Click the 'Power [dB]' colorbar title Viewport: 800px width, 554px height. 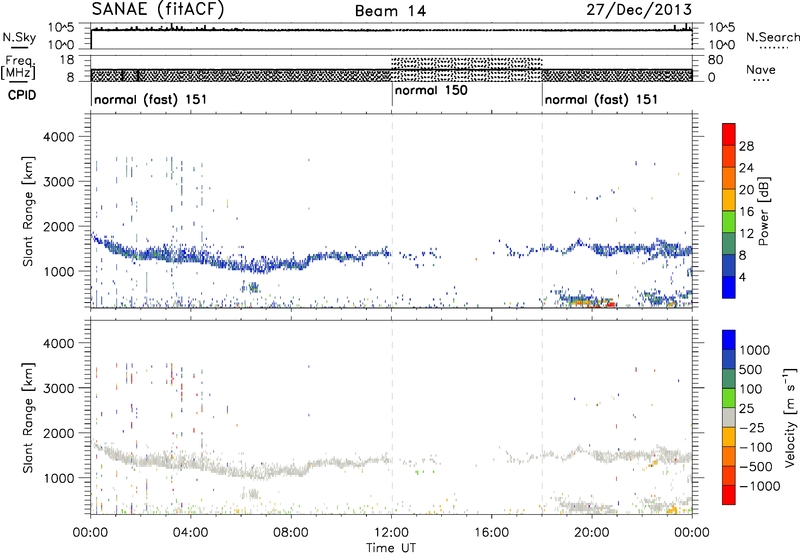[x=763, y=212]
